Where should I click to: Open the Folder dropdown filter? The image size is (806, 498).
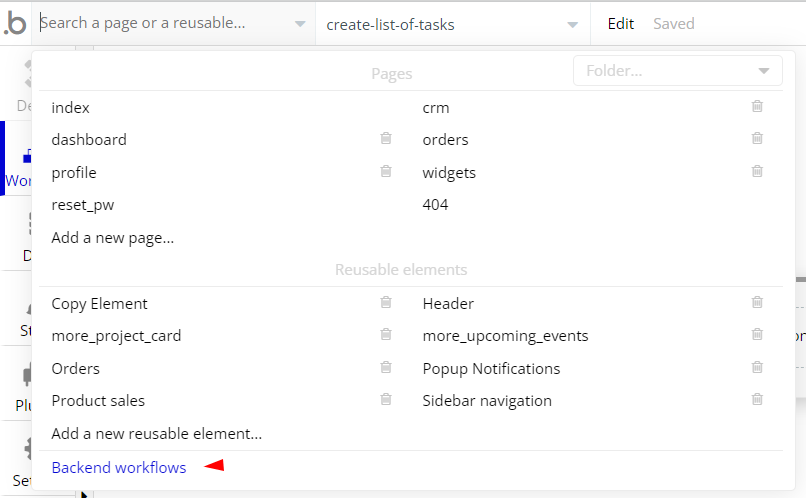(675, 71)
